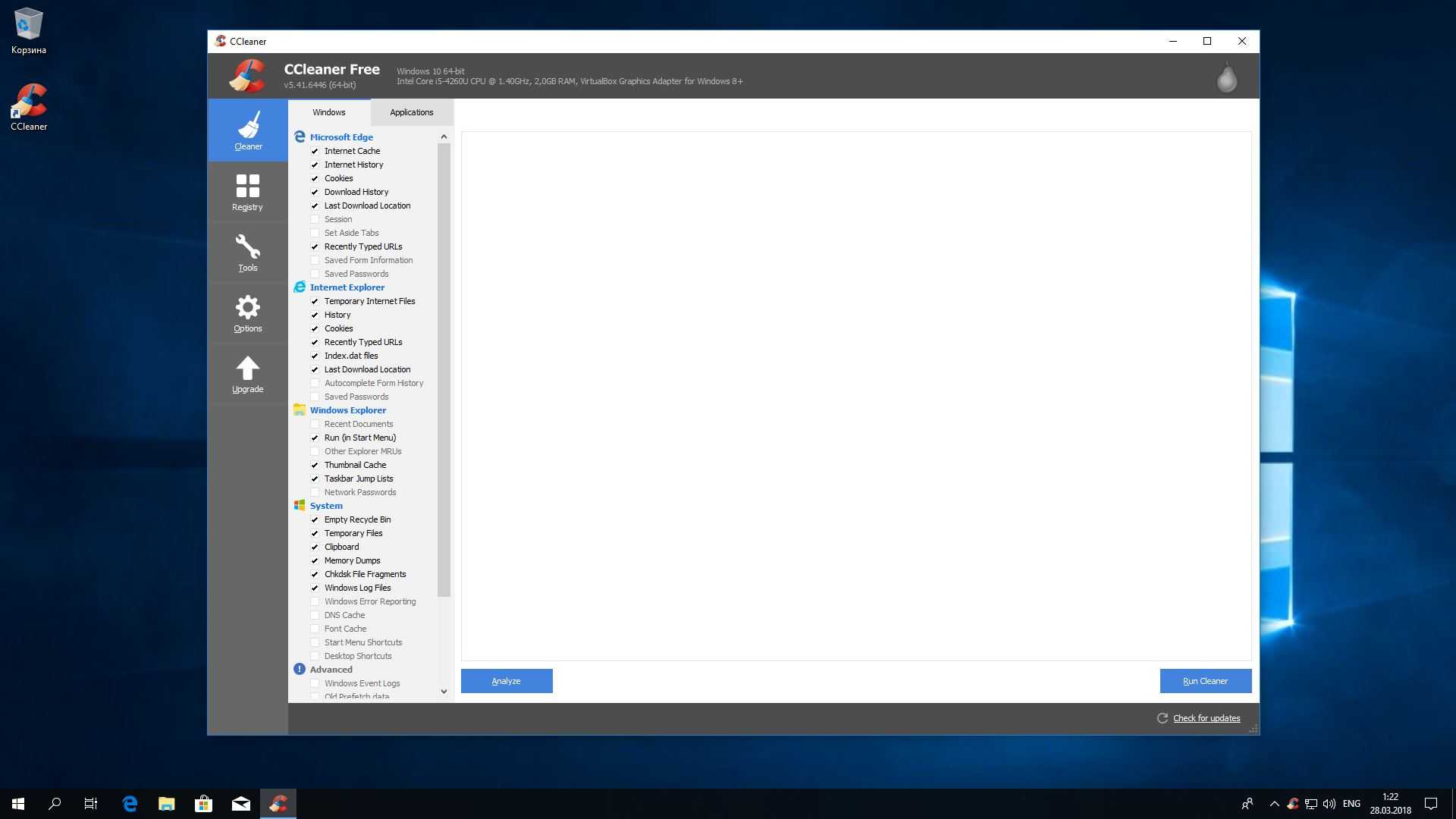Open the Registry section icon
This screenshot has height=819, width=1456.
pos(247,187)
